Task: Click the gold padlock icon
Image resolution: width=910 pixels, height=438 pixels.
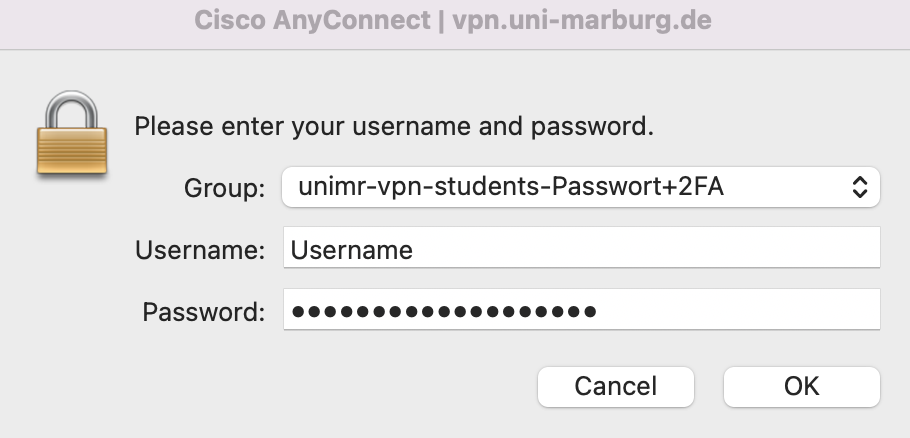Action: pyautogui.click(x=72, y=132)
